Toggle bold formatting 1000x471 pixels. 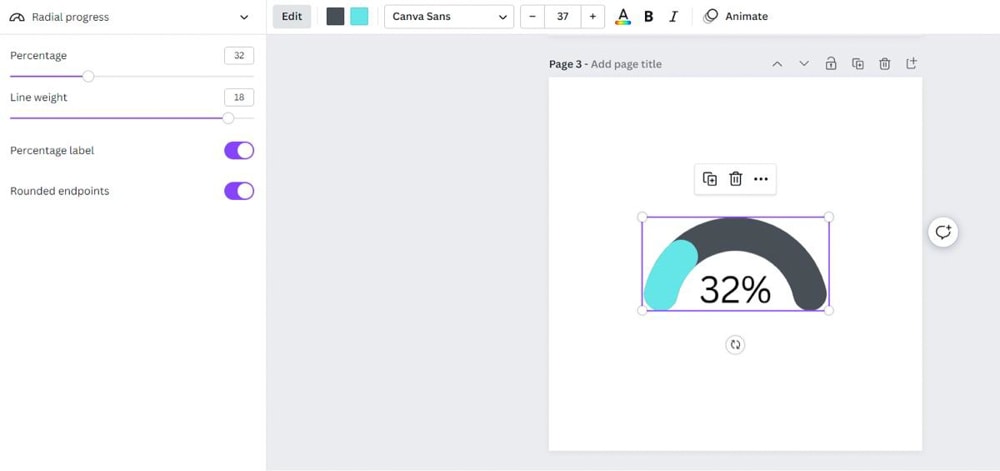tap(649, 17)
